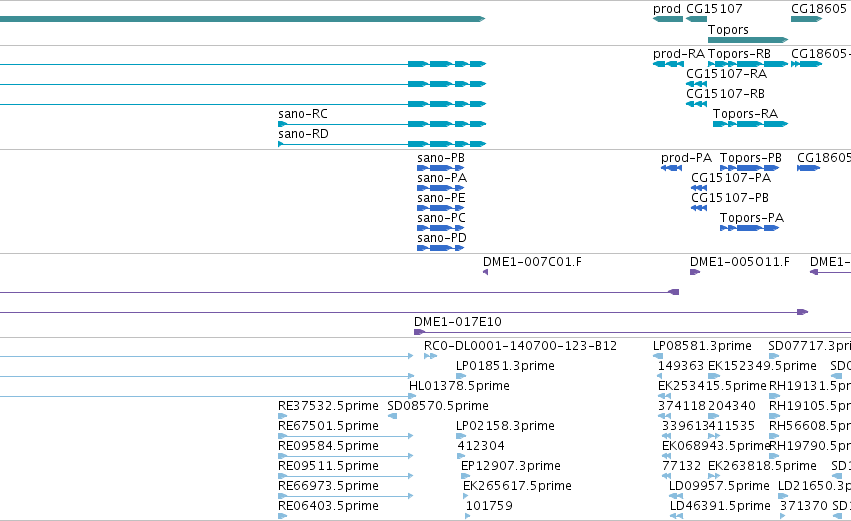This screenshot has width=851, height=521.
Task: Select the EK068943.5prime EST label
Action: pos(716,447)
